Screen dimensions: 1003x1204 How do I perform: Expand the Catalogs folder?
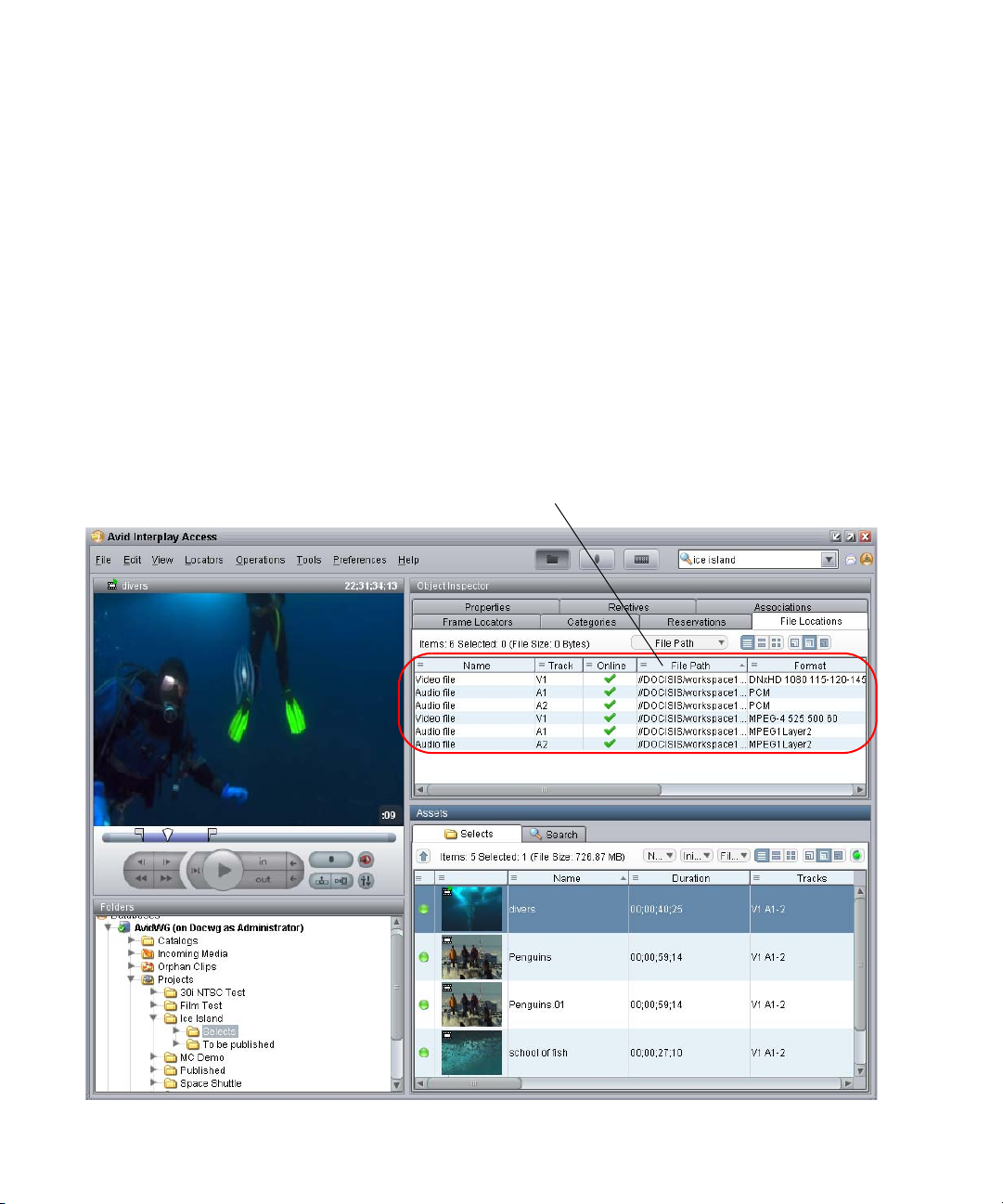[132, 940]
